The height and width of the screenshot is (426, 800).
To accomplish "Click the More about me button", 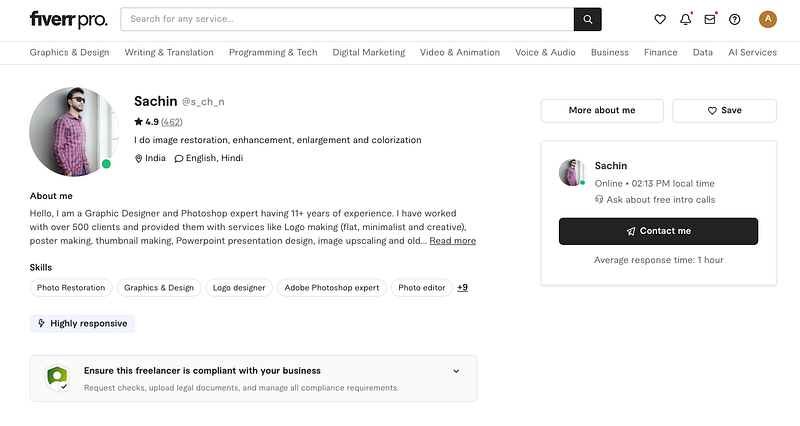I will [602, 110].
